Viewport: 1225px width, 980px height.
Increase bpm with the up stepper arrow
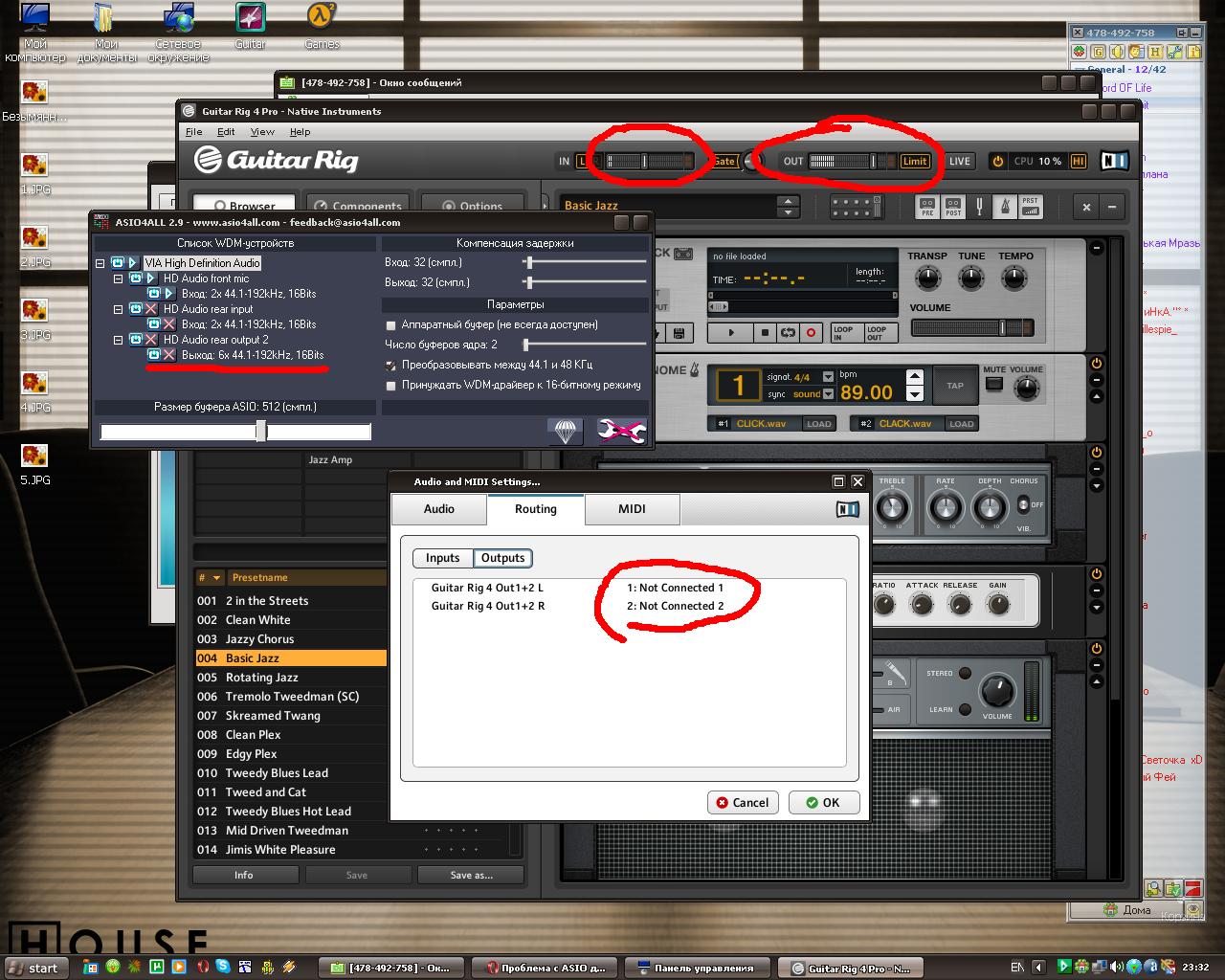pos(914,376)
